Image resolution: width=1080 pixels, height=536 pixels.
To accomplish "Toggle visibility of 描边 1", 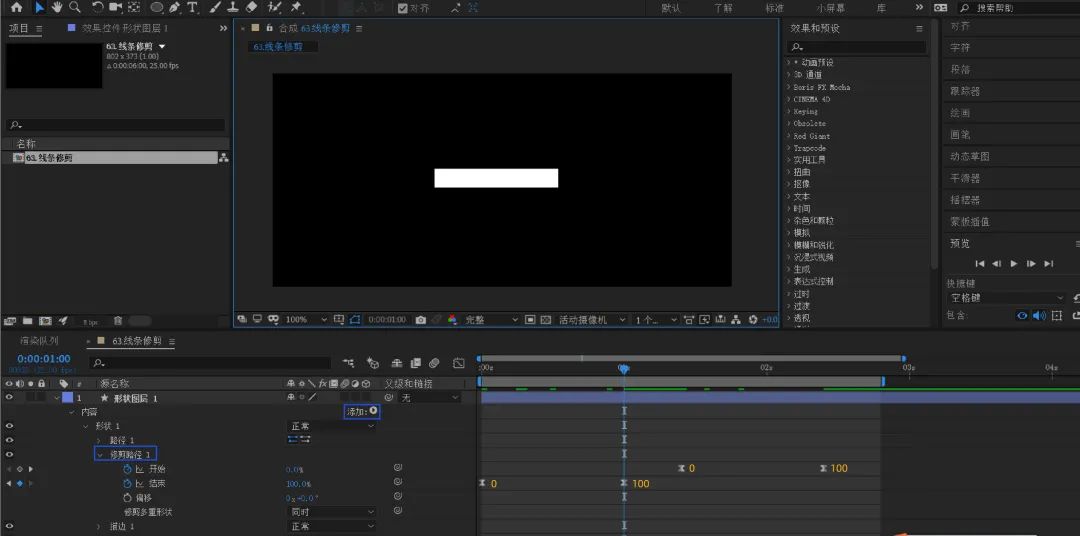I will click(x=10, y=526).
